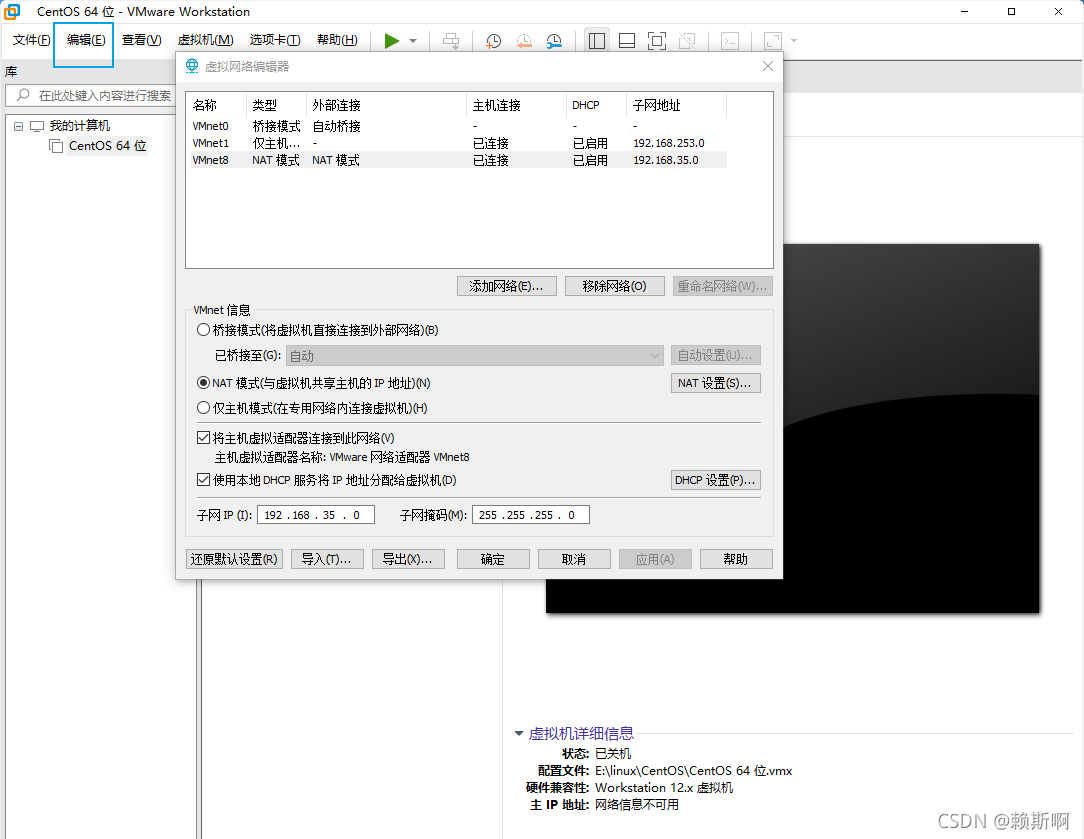
Task: Click the library search magnifier icon
Action: coord(24,95)
